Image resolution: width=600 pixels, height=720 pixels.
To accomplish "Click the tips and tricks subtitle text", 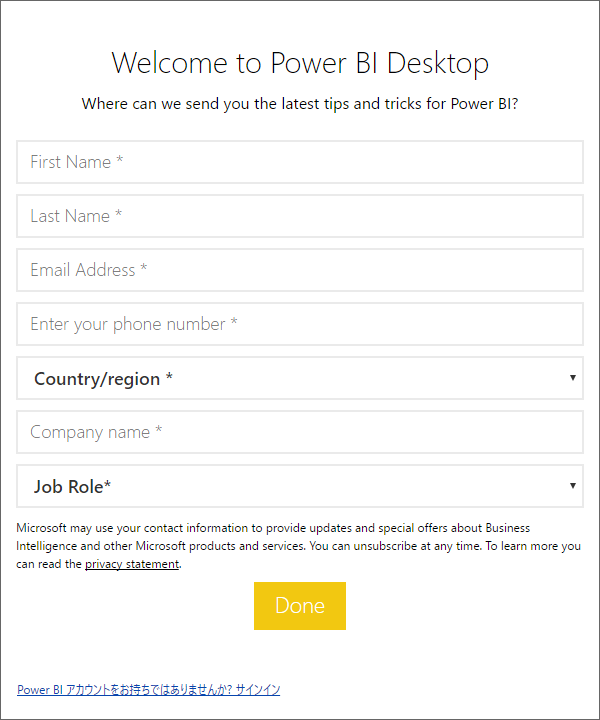I will [300, 104].
